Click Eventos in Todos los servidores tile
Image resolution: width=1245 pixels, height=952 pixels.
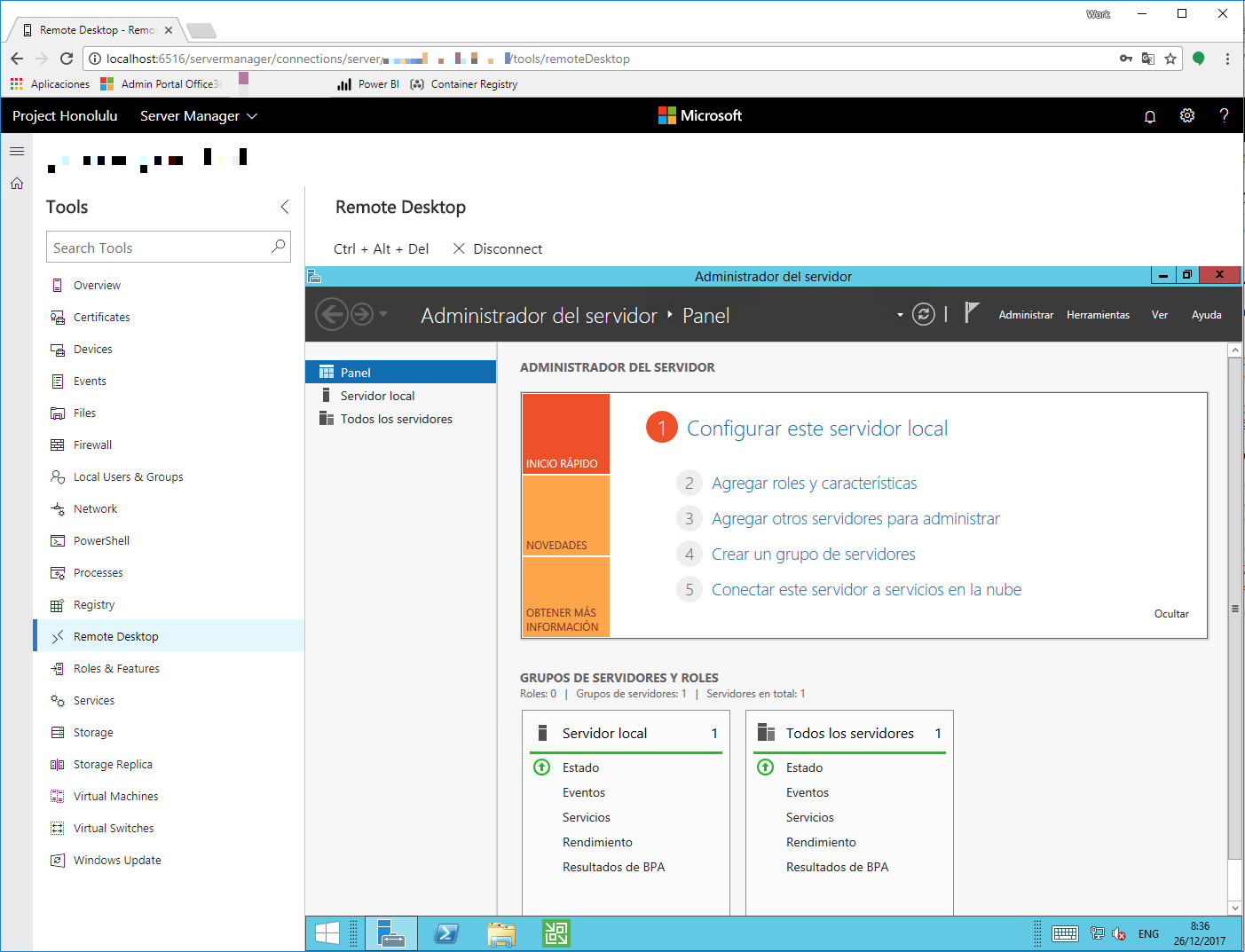[808, 792]
